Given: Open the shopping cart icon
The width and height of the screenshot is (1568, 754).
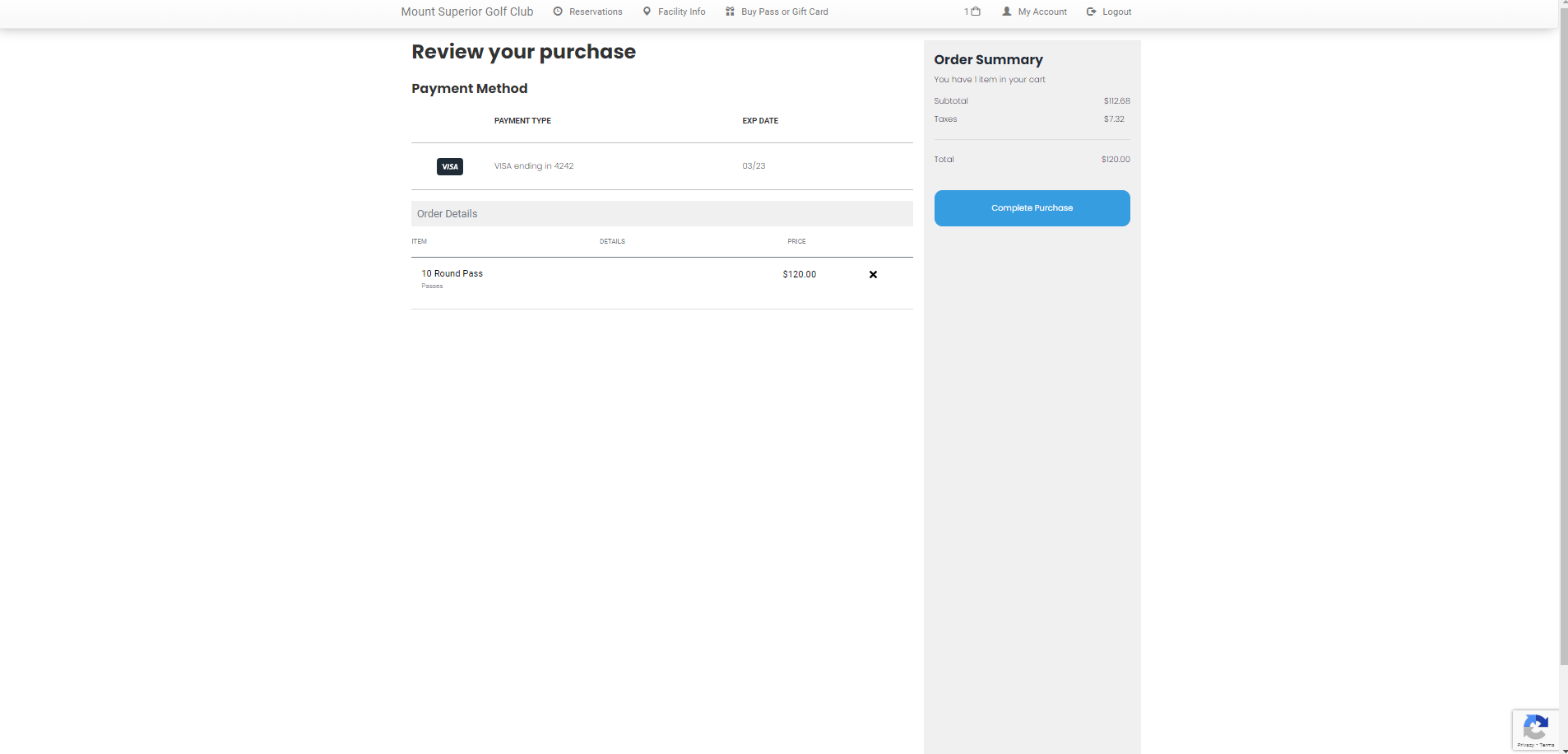Looking at the screenshot, I should 976,12.
